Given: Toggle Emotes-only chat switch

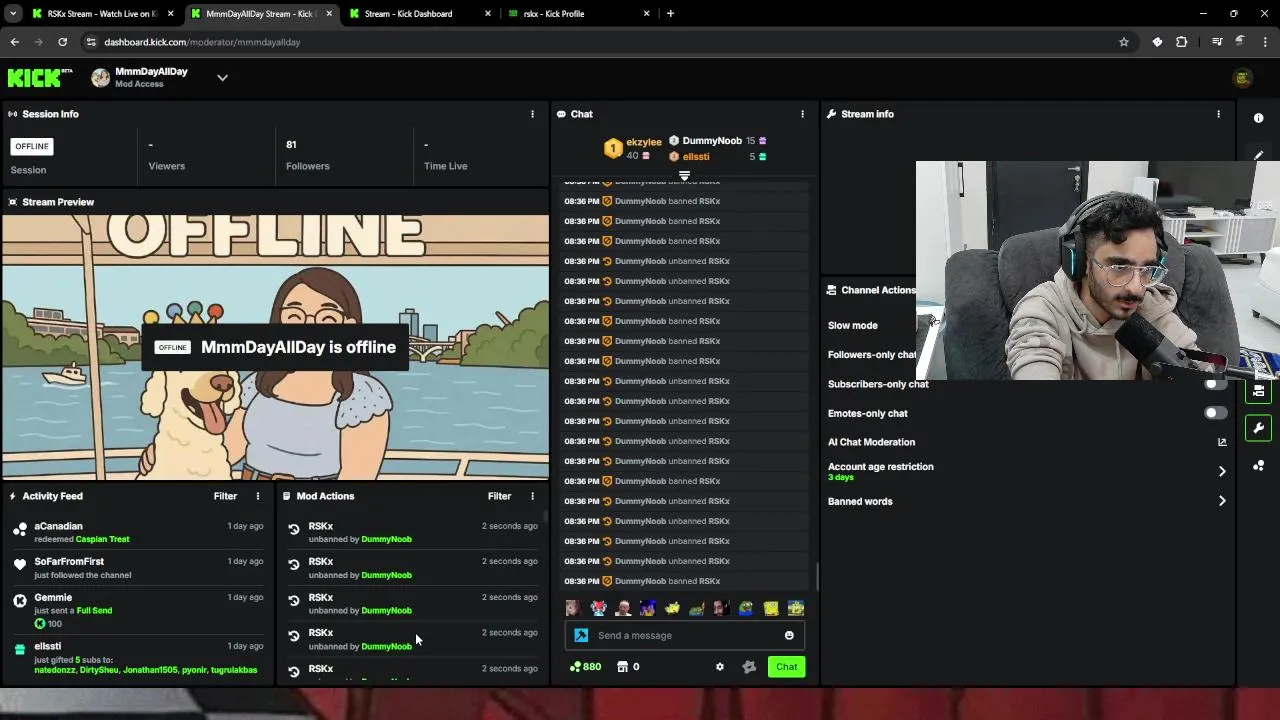Looking at the screenshot, I should click(x=1215, y=413).
